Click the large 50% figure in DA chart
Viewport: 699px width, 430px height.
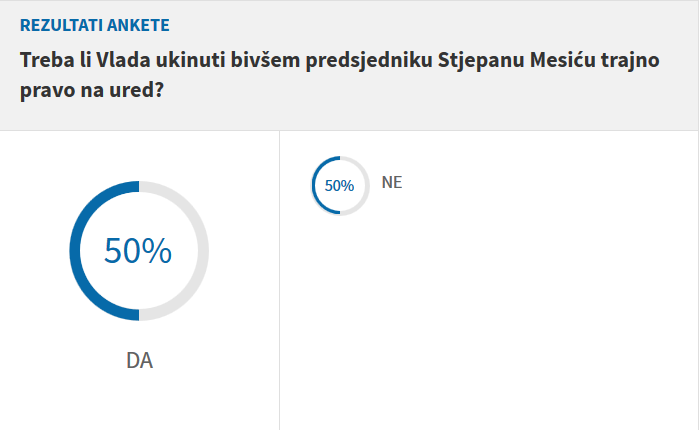pos(139,252)
